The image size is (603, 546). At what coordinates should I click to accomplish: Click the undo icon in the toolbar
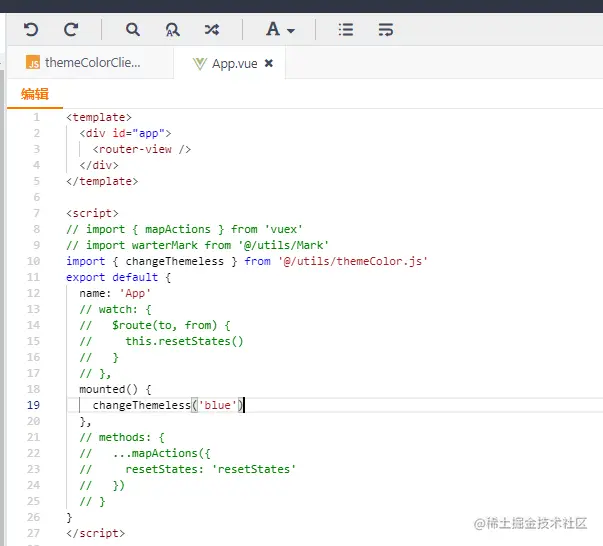pos(31,30)
